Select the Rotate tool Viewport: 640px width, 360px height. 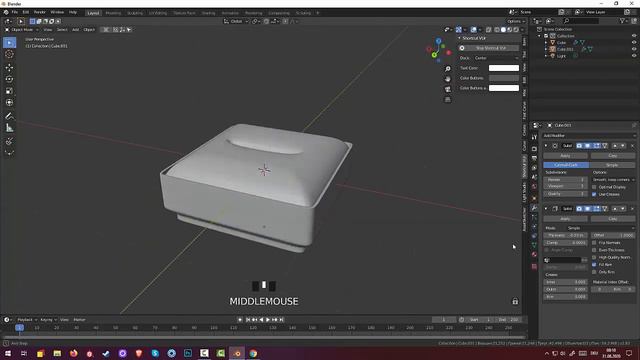click(9, 79)
